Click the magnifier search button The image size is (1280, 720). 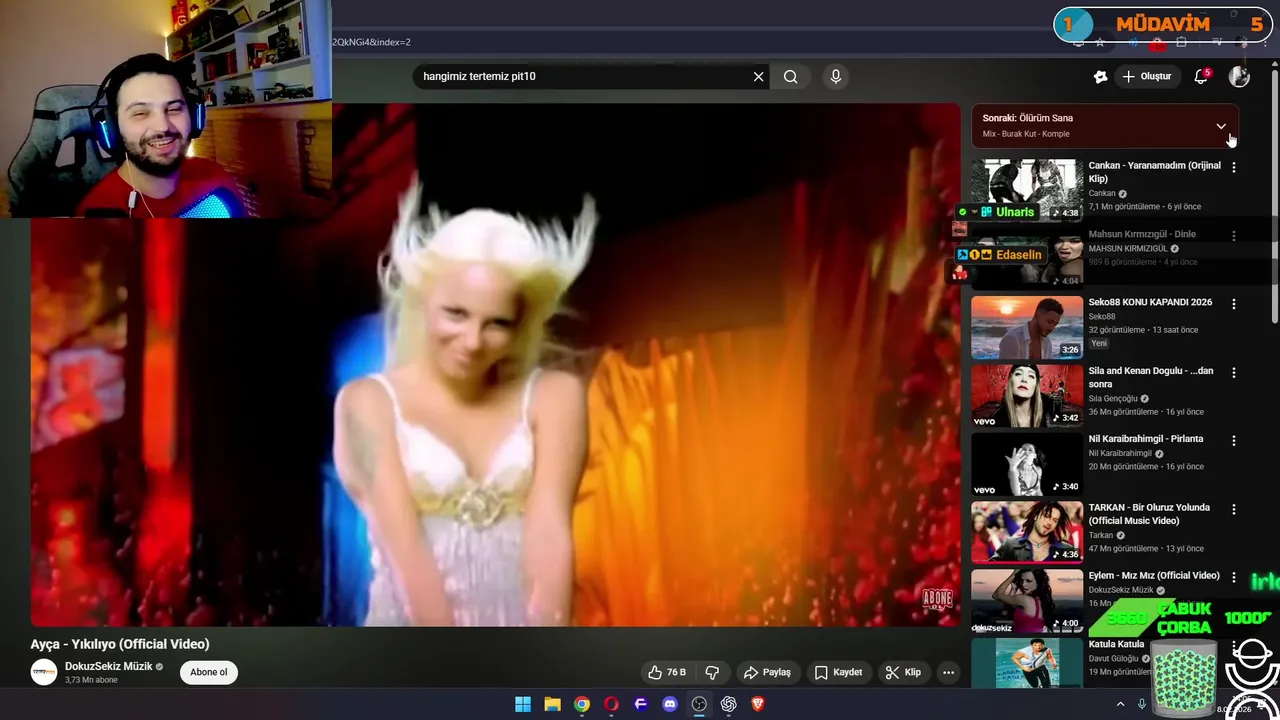click(x=790, y=76)
